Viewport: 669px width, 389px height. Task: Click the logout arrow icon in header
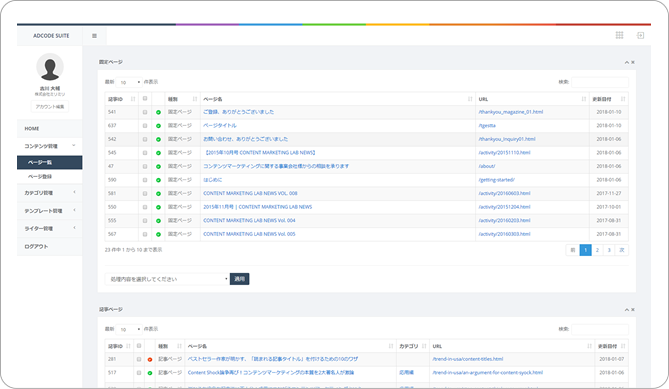tap(640, 35)
